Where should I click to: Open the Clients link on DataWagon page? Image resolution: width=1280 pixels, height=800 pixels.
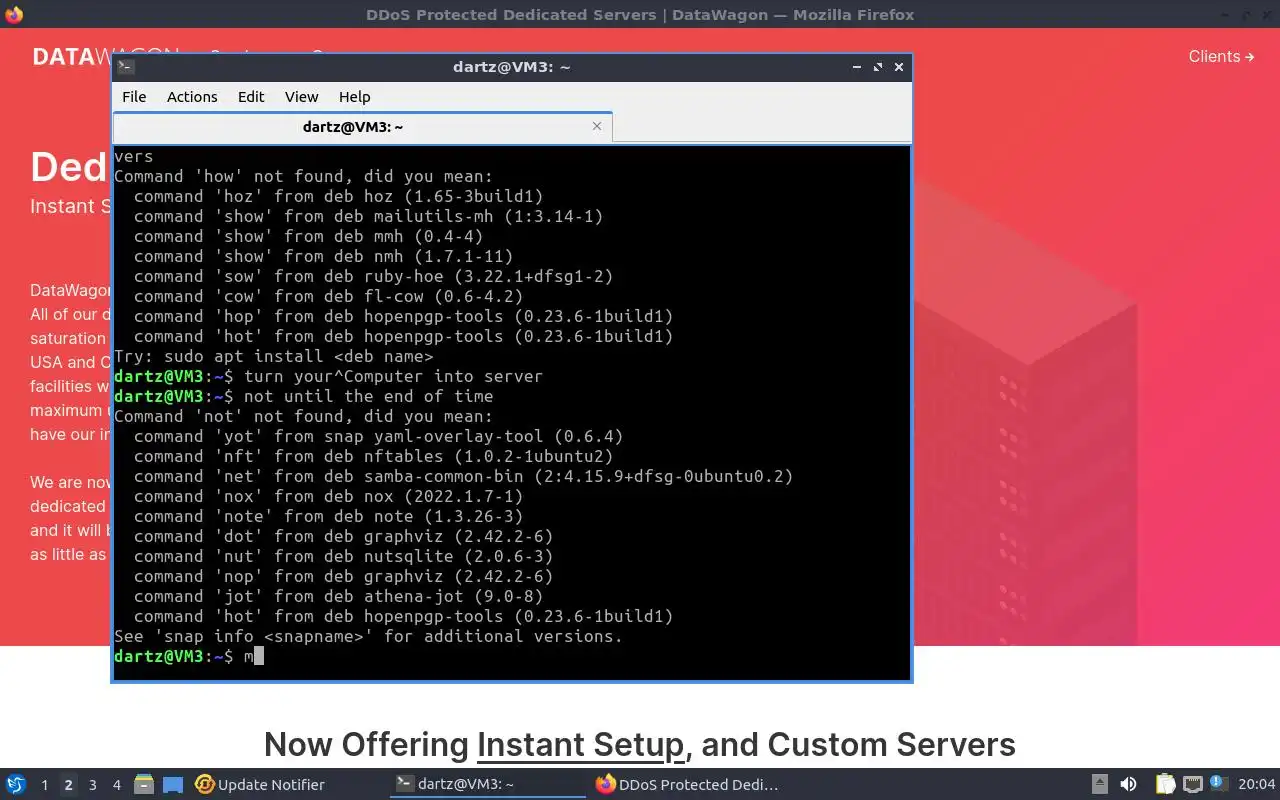coord(1221,56)
